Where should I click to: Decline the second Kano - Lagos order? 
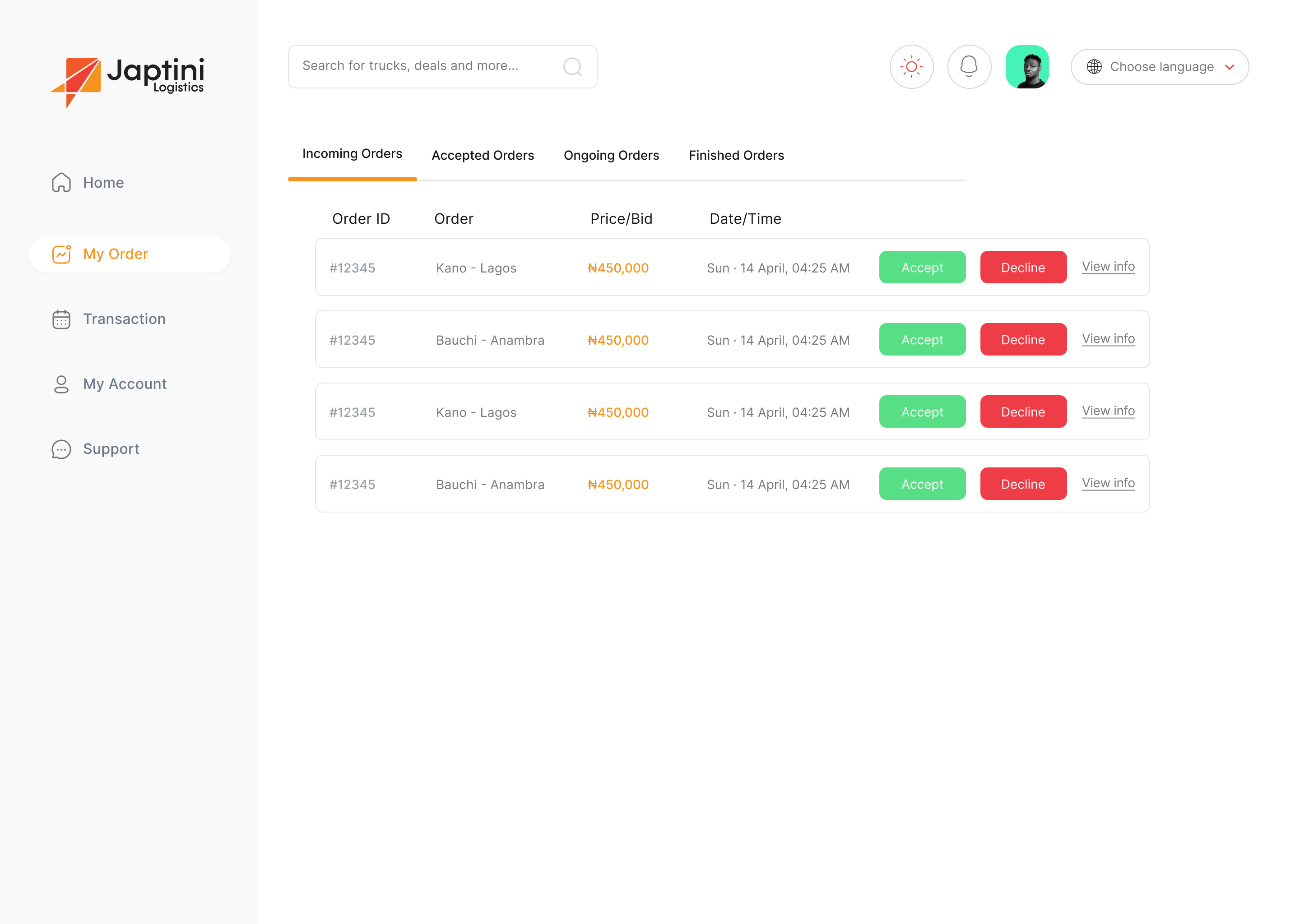point(1023,411)
